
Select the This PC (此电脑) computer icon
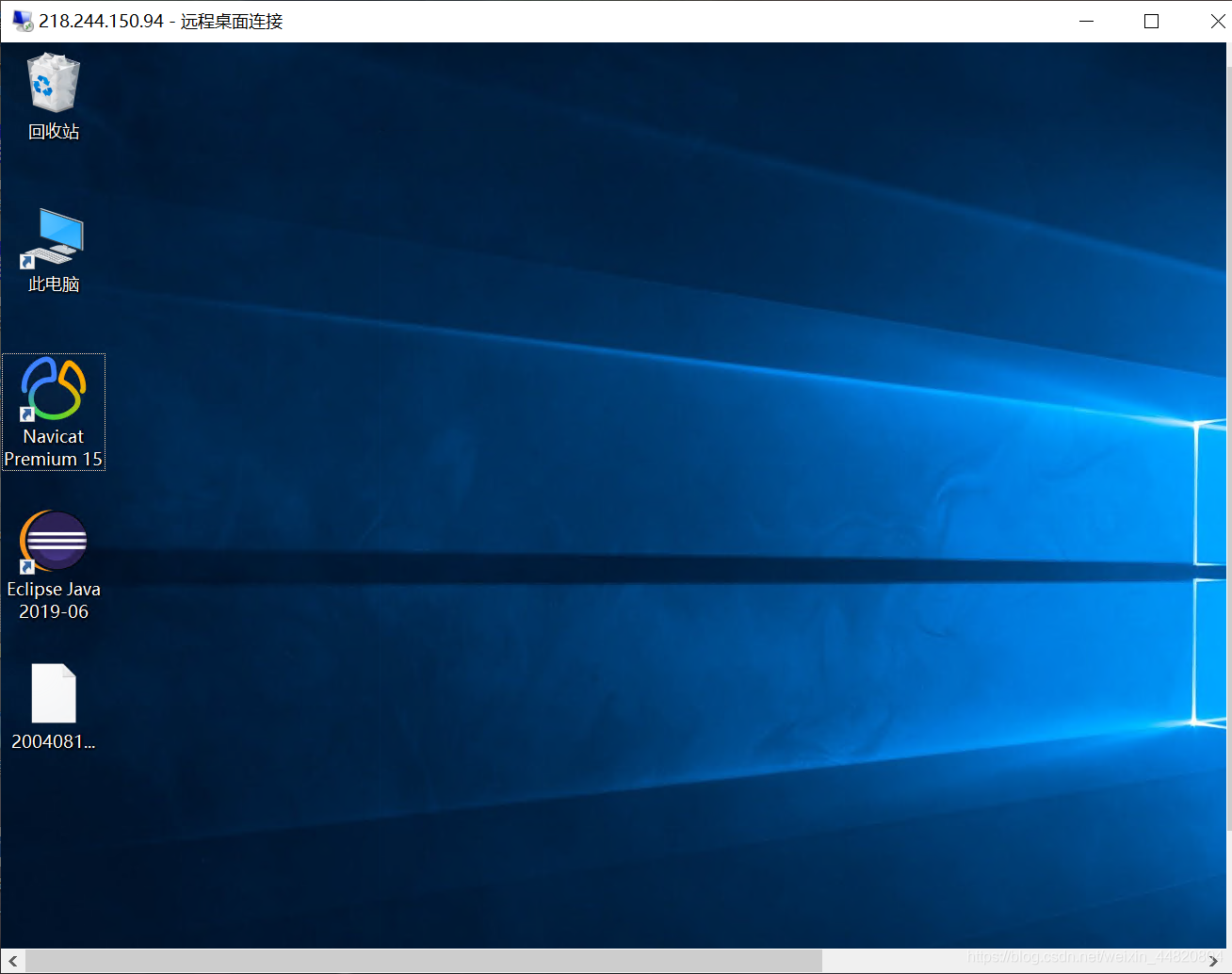tap(54, 236)
